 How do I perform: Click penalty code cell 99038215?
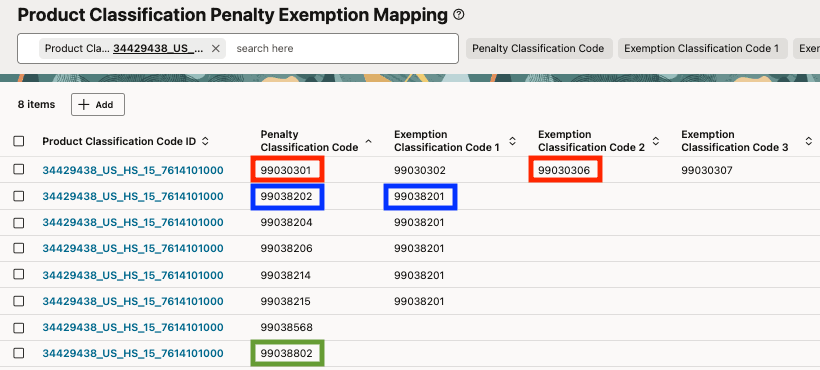tap(286, 301)
